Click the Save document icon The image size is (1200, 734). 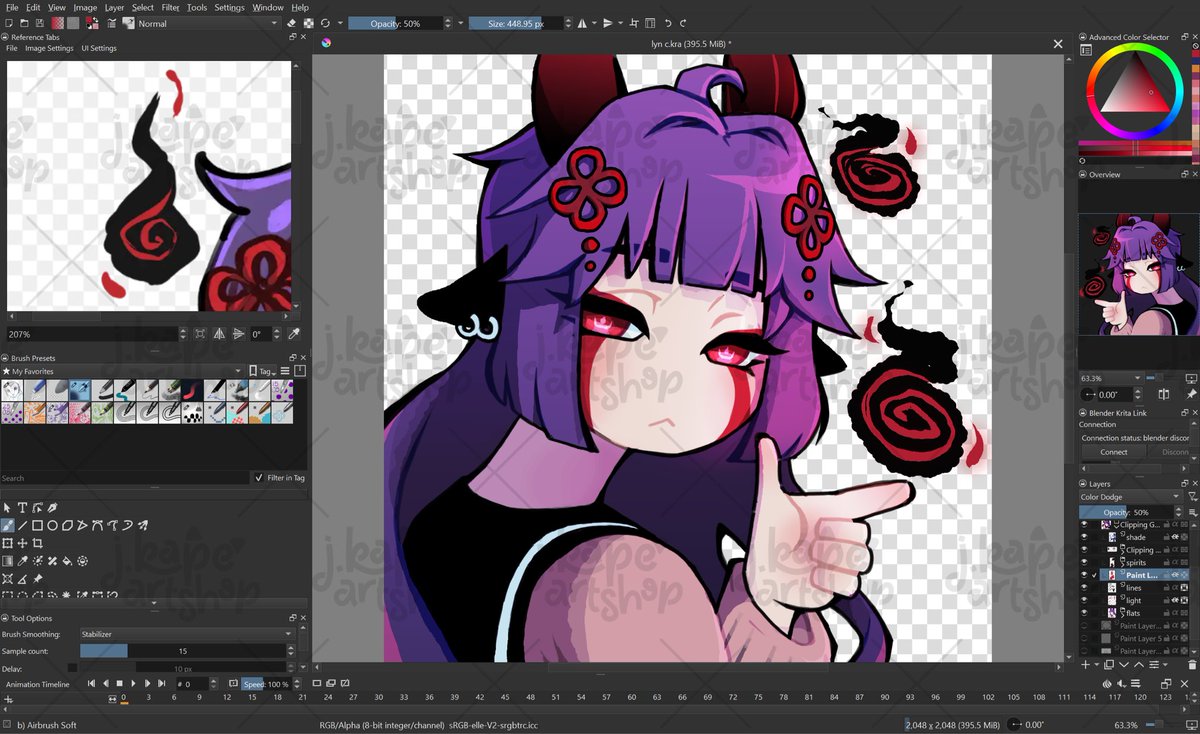tap(39, 23)
